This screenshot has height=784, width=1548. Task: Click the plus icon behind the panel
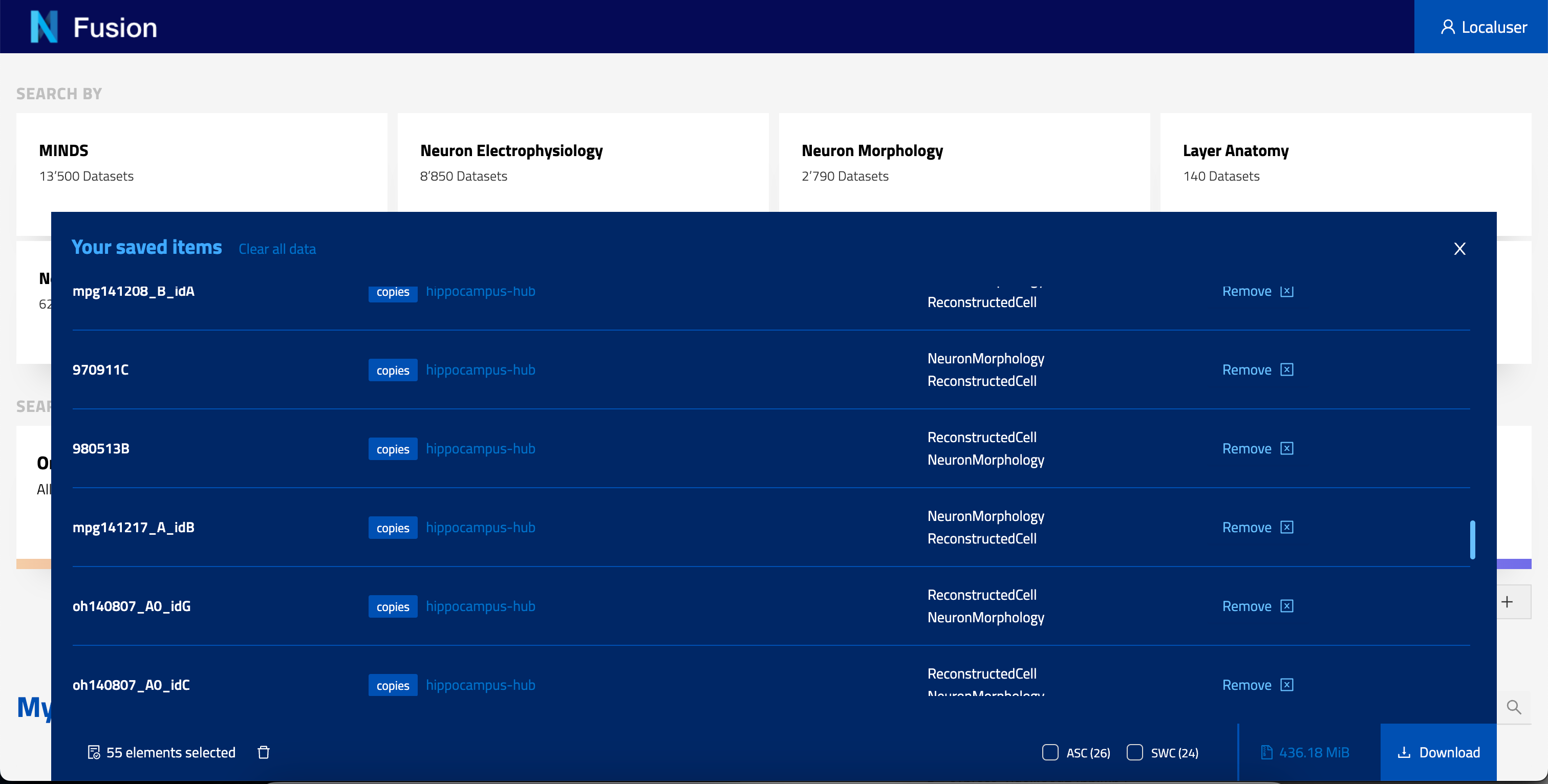click(1507, 602)
